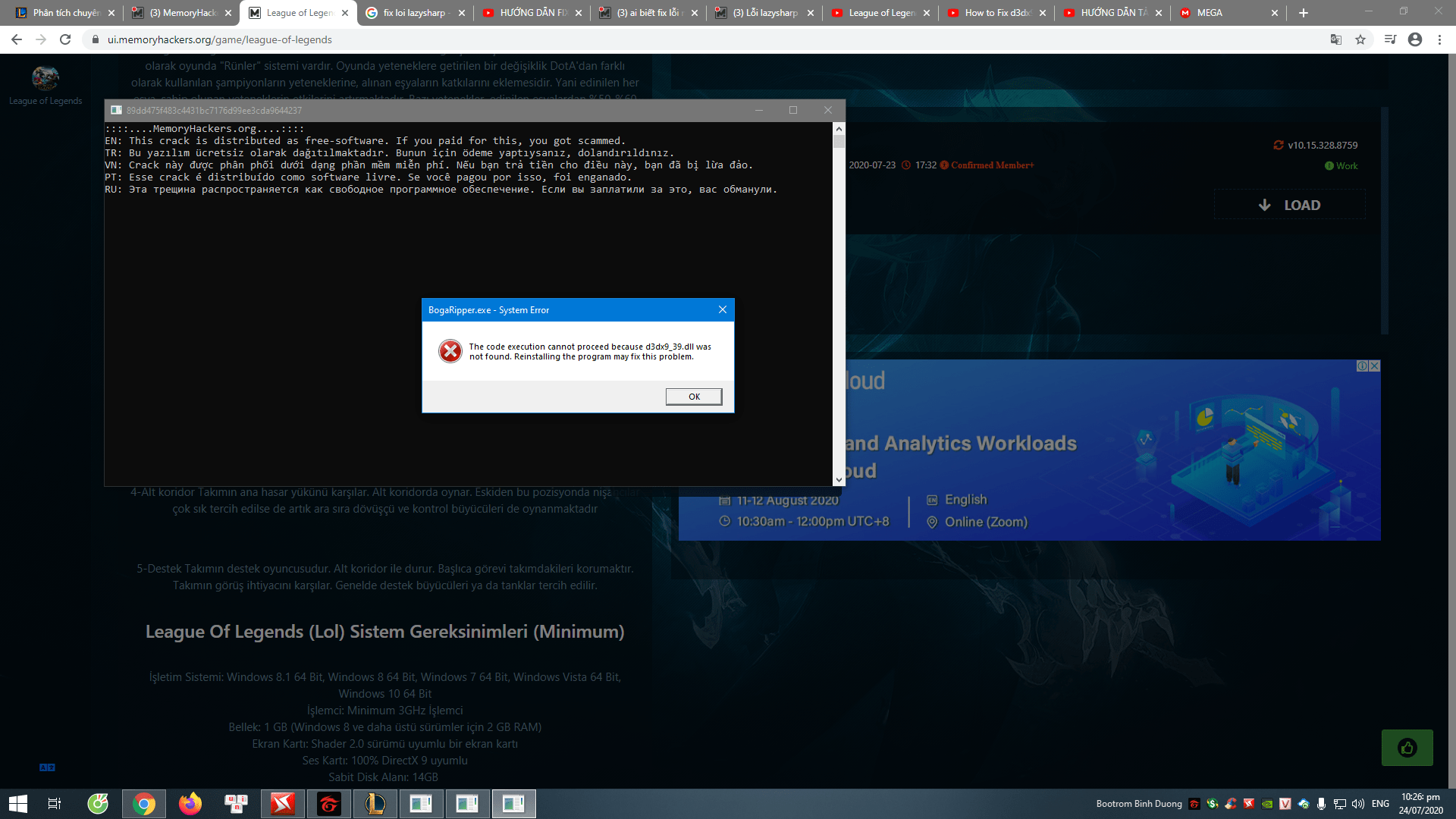Click the green 'Work' status label
Viewport: 1456px width, 819px height.
pos(1341,166)
